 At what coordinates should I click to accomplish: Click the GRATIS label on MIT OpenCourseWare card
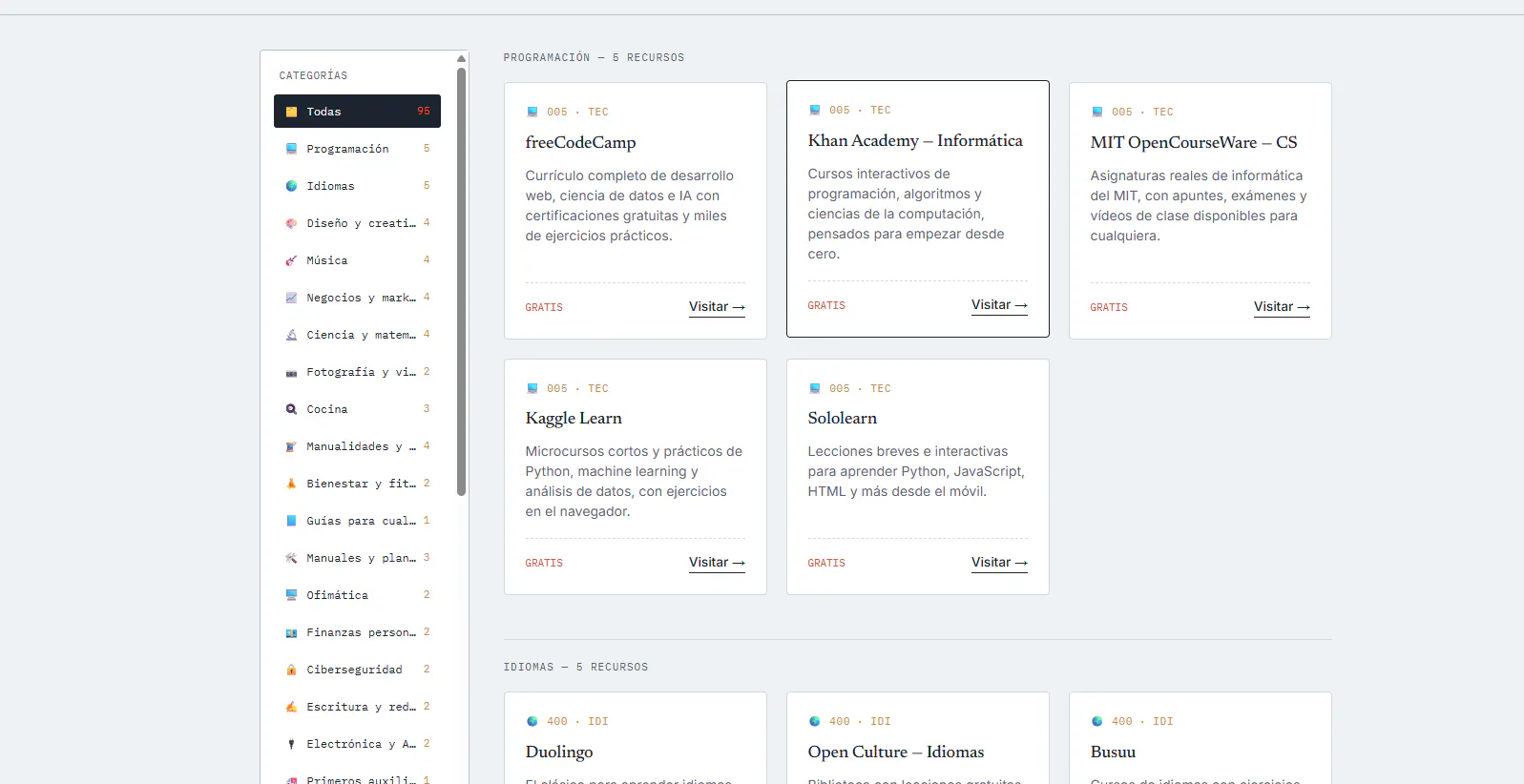pyautogui.click(x=1109, y=308)
